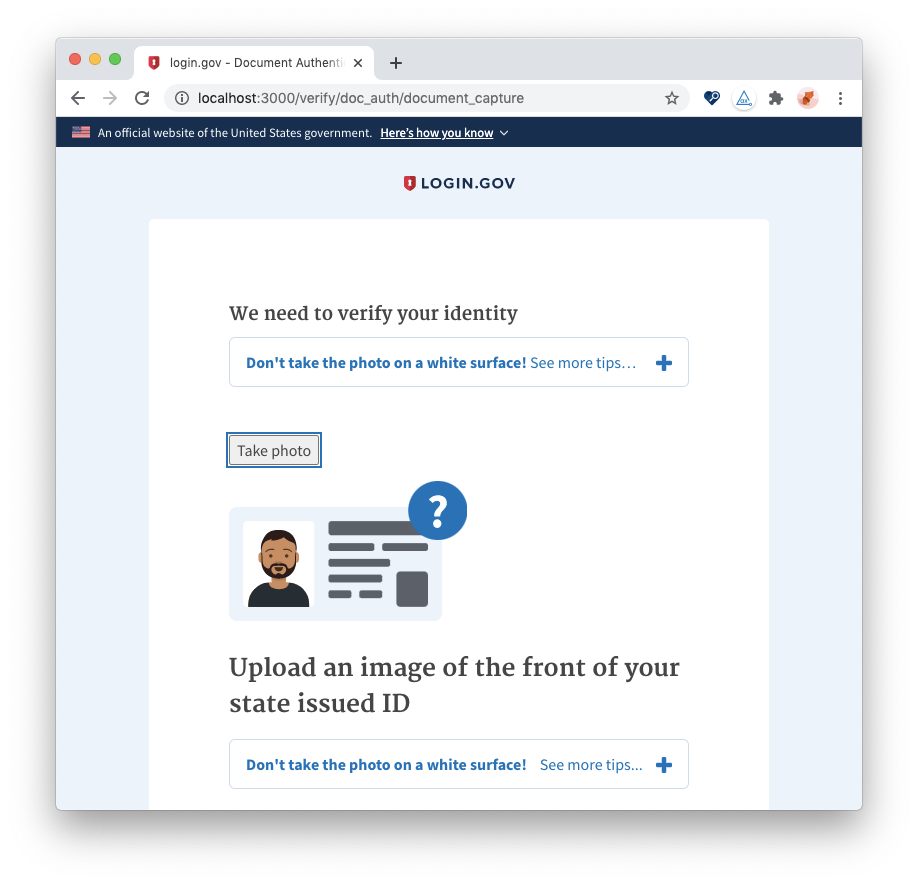Bookmark this page with the star icon
Viewport: 918px width, 884px height.
[x=672, y=98]
